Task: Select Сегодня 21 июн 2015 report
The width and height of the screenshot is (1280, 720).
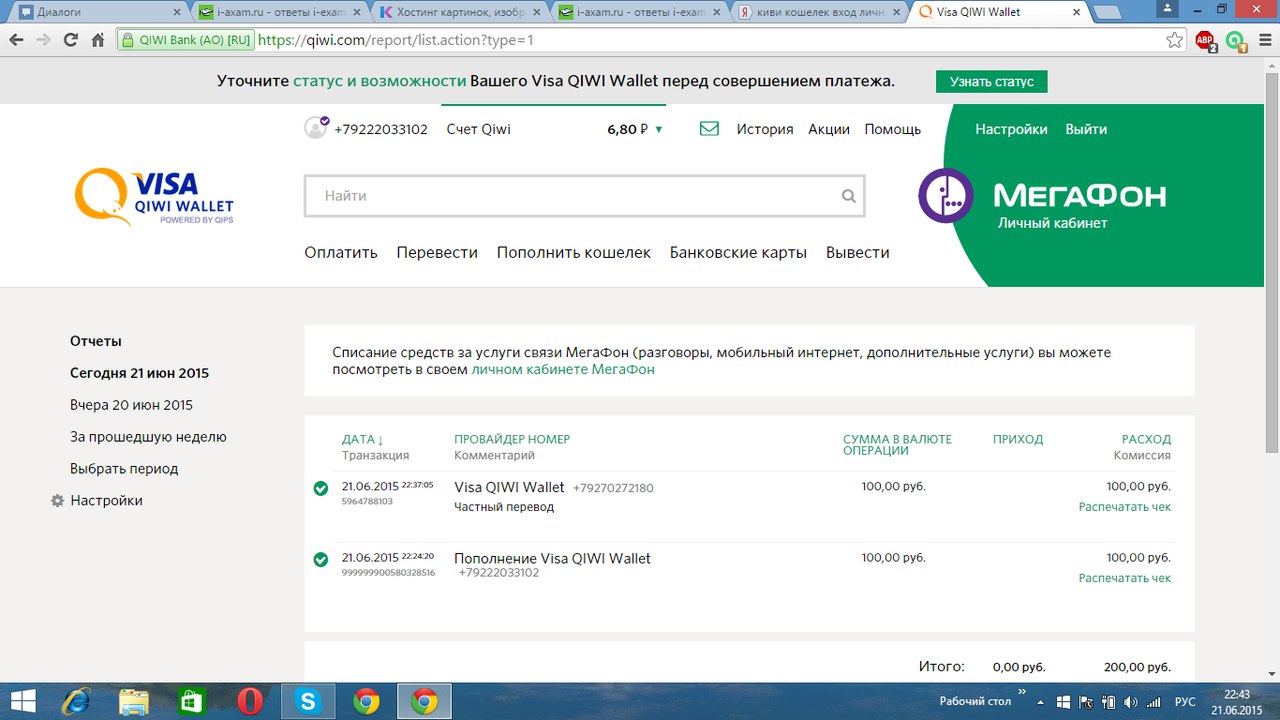Action: click(139, 373)
